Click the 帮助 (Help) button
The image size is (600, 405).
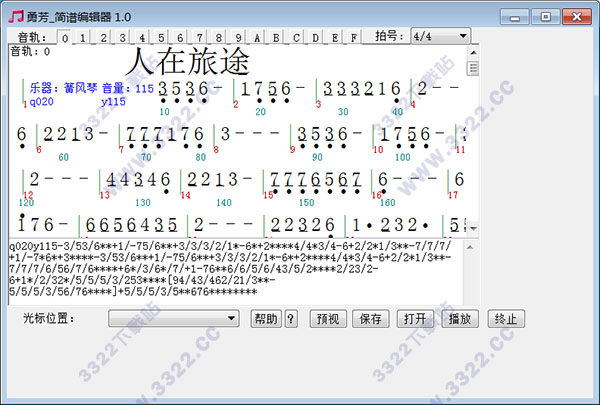265,319
